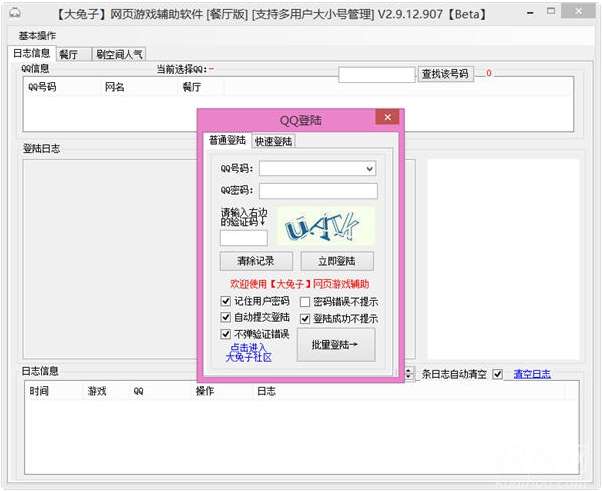Click the 立即登陆 button
The image size is (602, 491).
pyautogui.click(x=337, y=261)
